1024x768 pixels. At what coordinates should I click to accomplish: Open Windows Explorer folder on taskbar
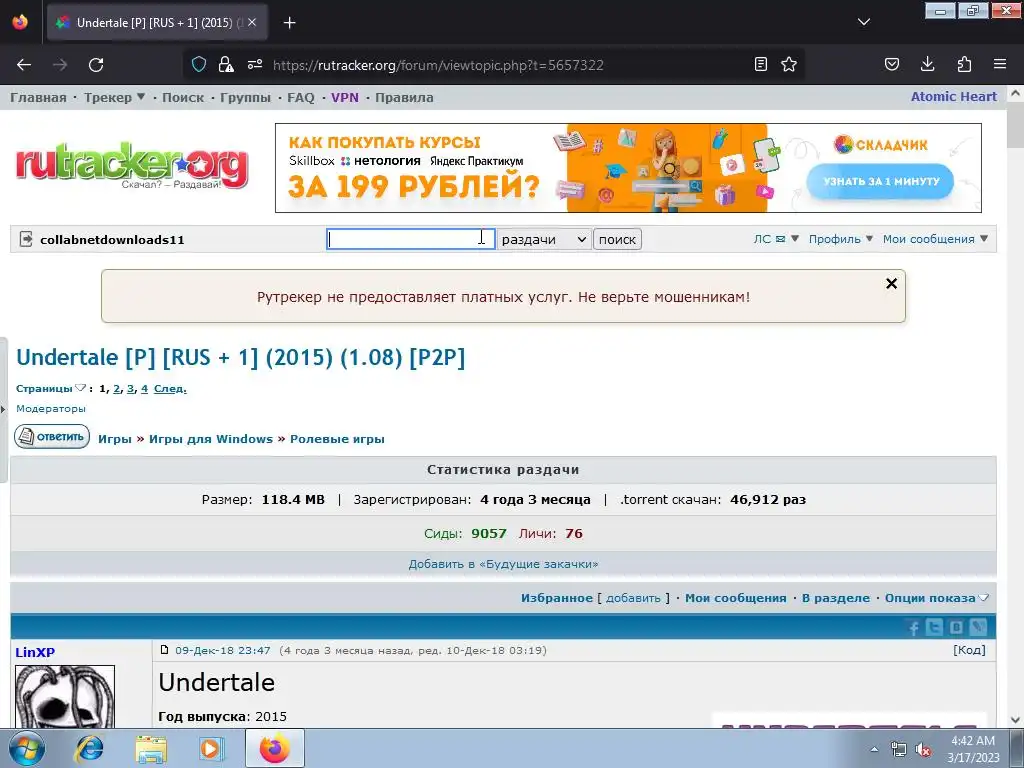(x=151, y=748)
